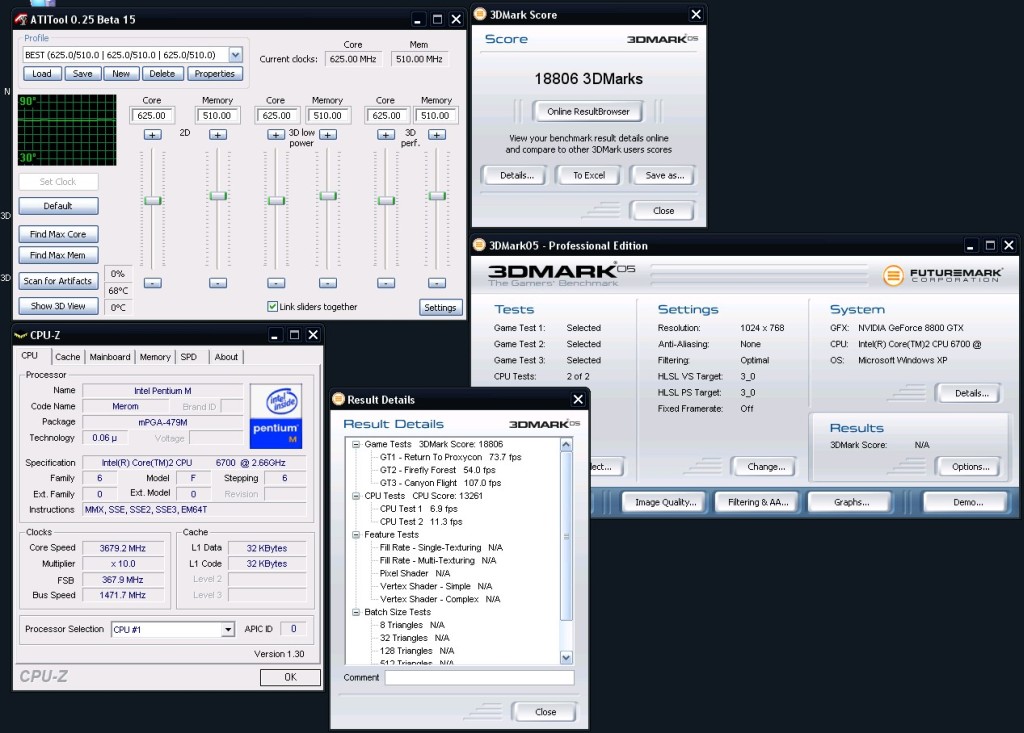Click Default button in ATITool

58,206
